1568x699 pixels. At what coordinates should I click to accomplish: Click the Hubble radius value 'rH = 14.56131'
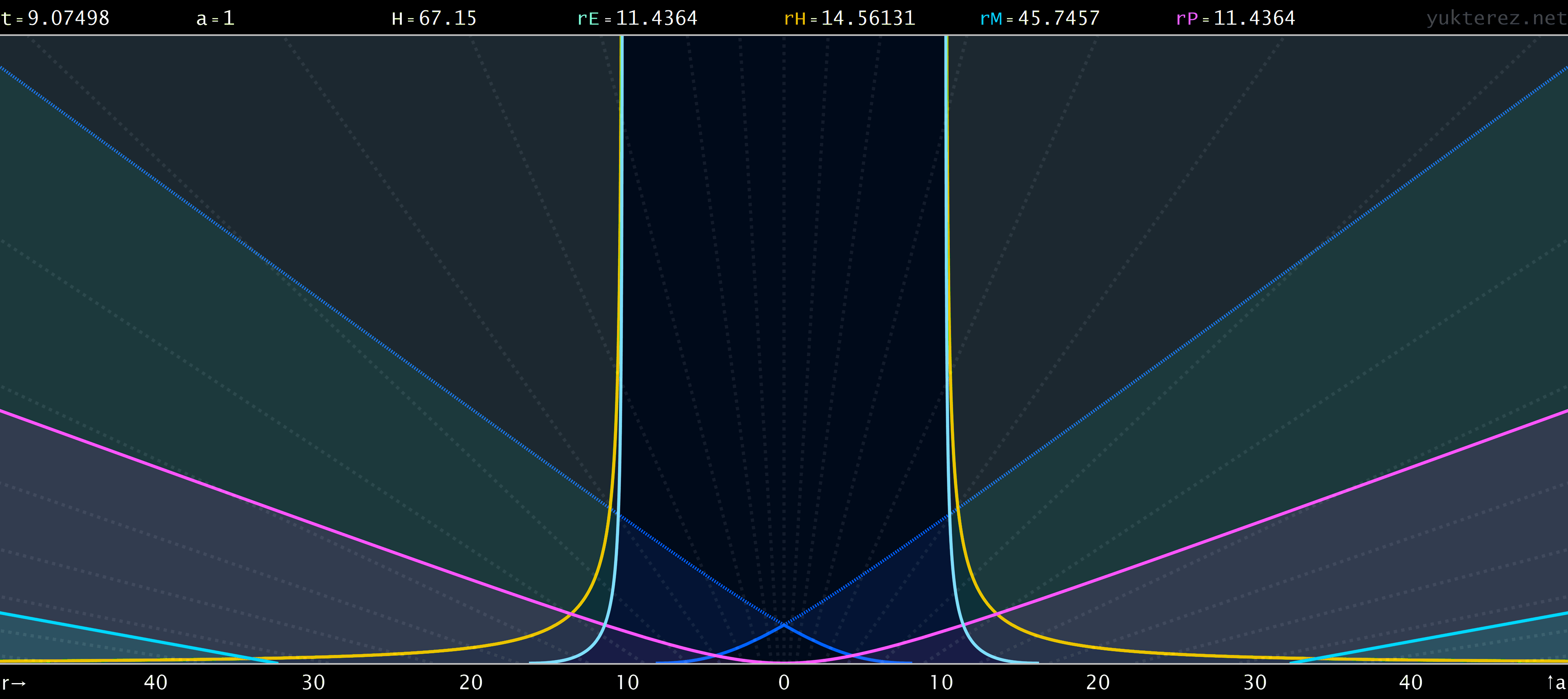[x=850, y=18]
